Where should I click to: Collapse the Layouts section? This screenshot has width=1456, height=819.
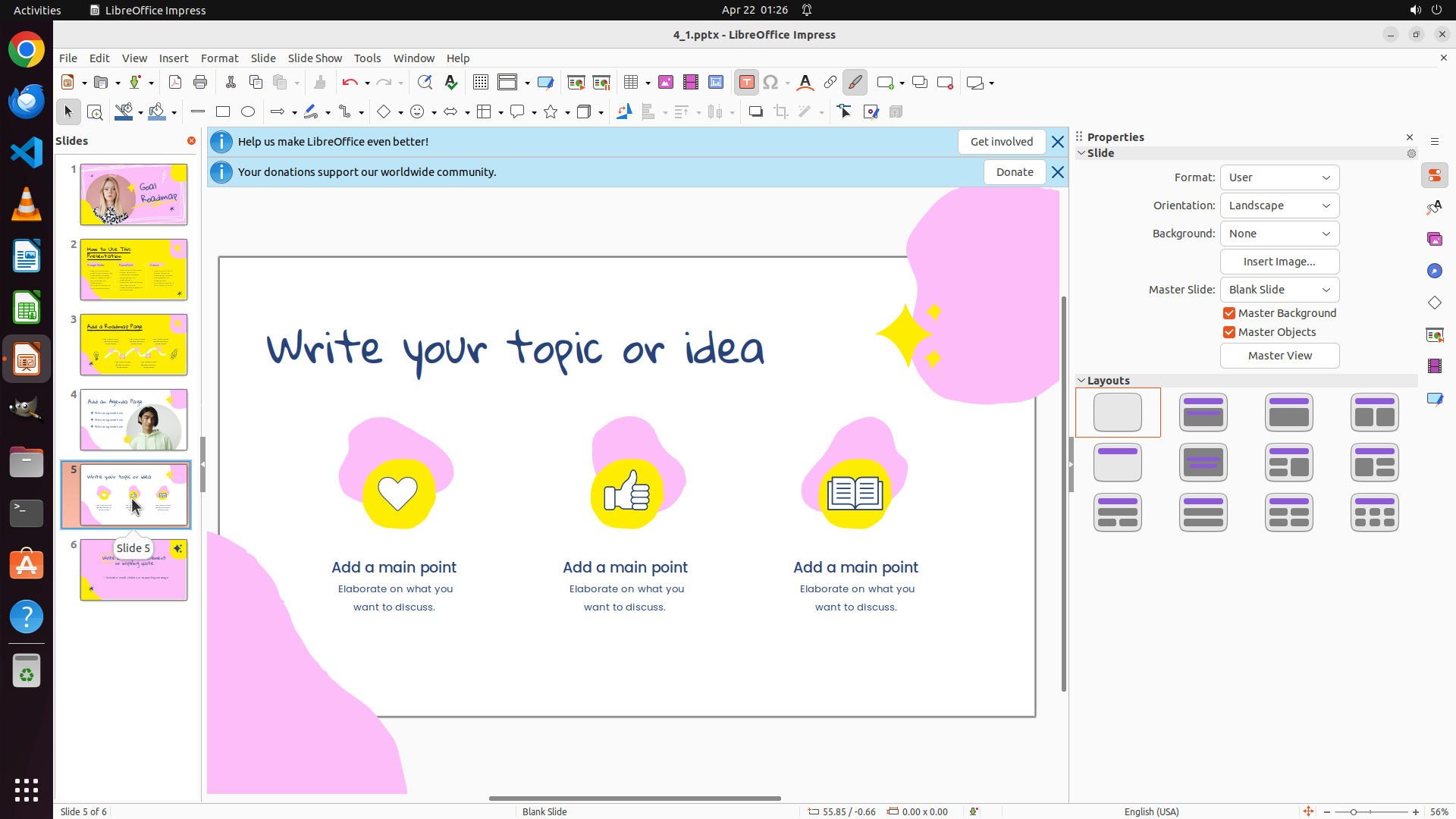(1081, 381)
